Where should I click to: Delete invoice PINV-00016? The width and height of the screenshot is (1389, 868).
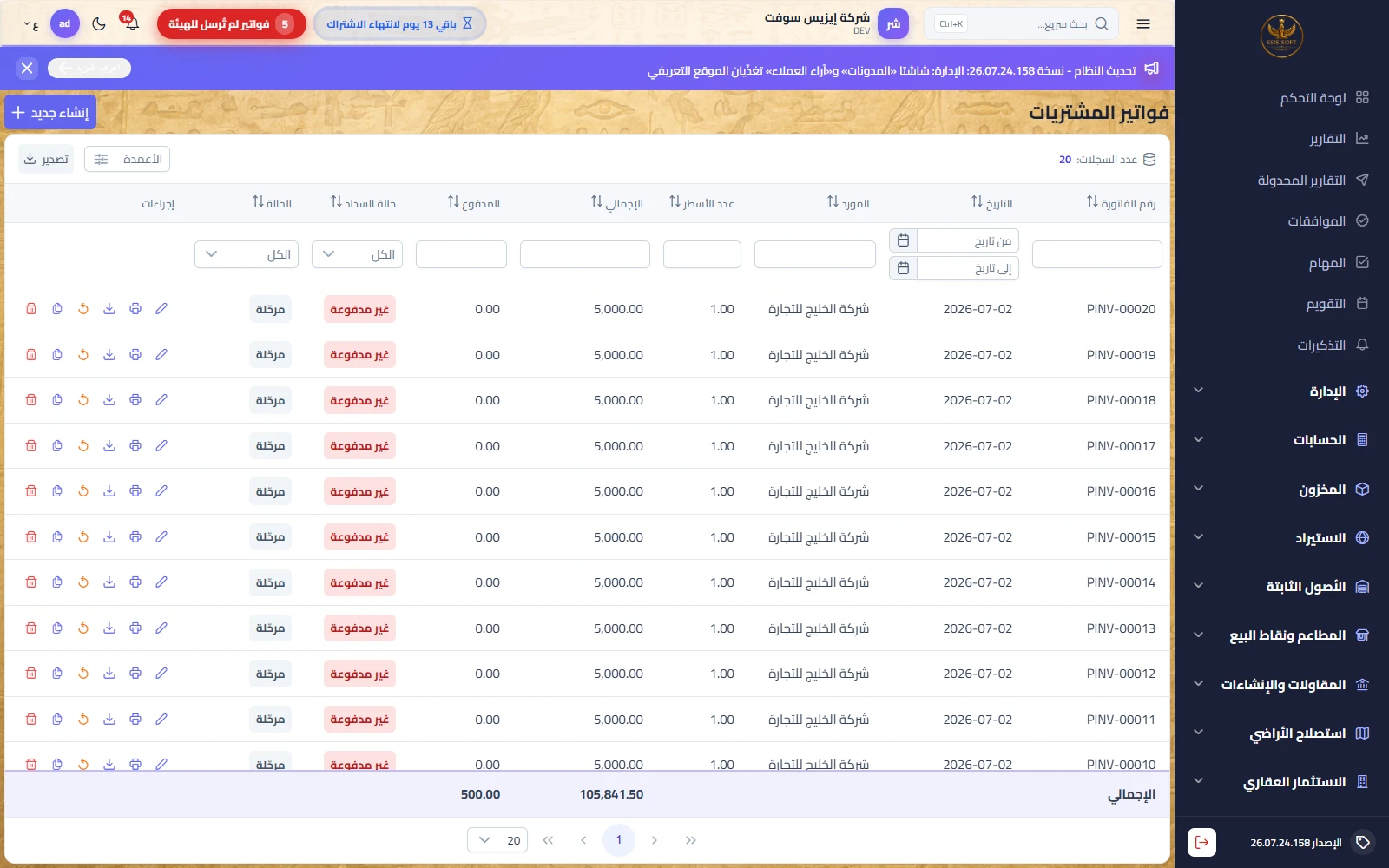(31, 491)
